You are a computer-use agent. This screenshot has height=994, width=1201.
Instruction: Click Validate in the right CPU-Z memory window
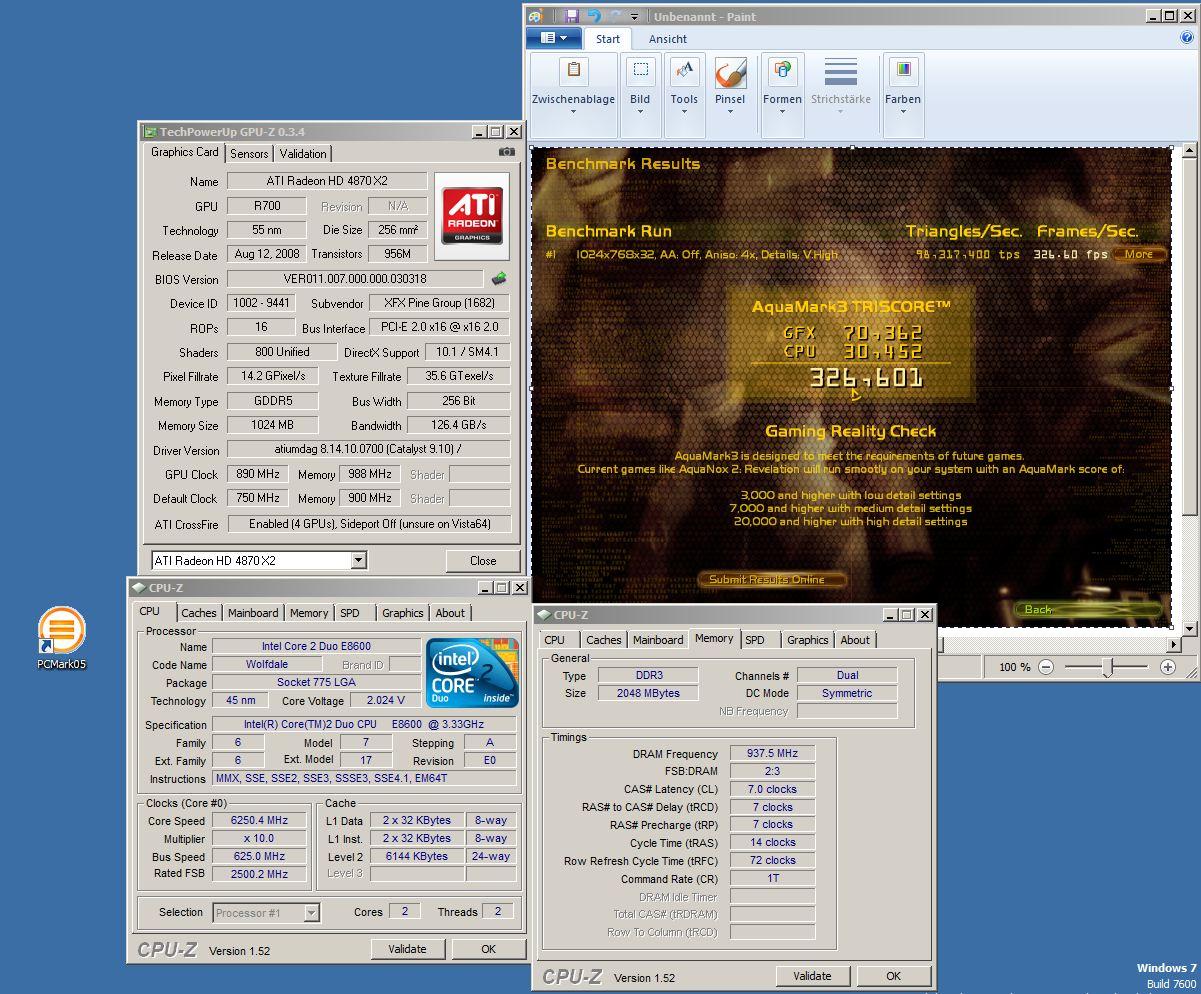coord(812,976)
